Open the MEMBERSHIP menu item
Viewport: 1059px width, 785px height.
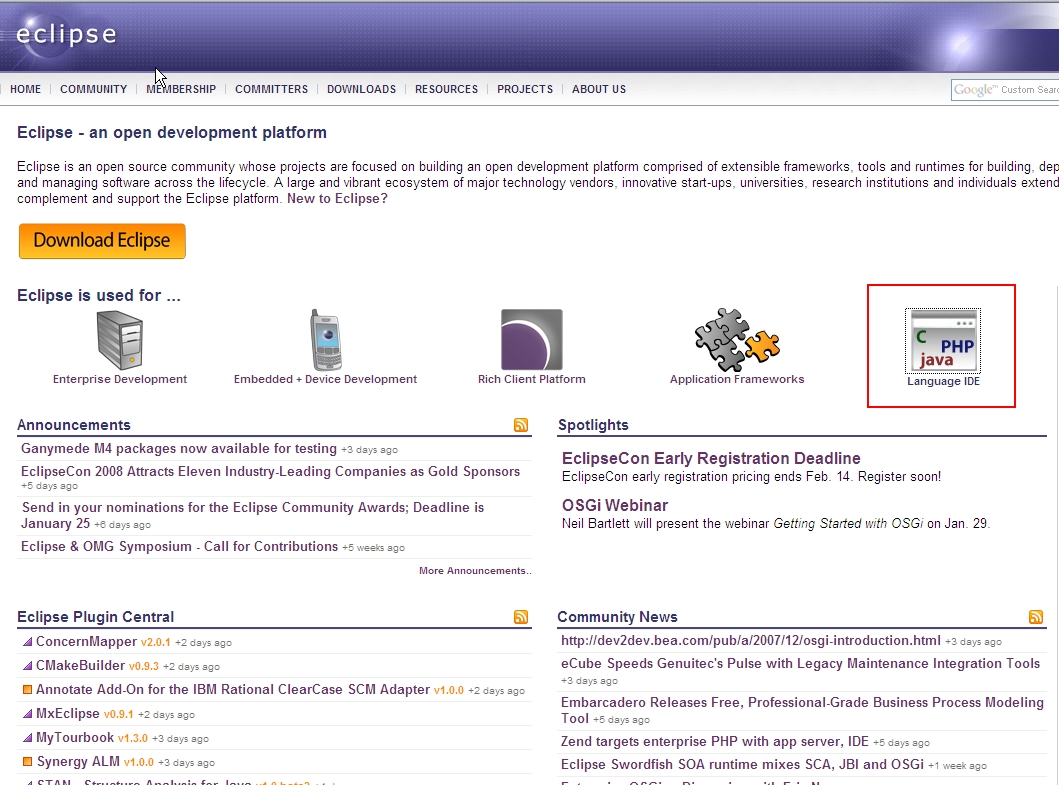click(181, 89)
